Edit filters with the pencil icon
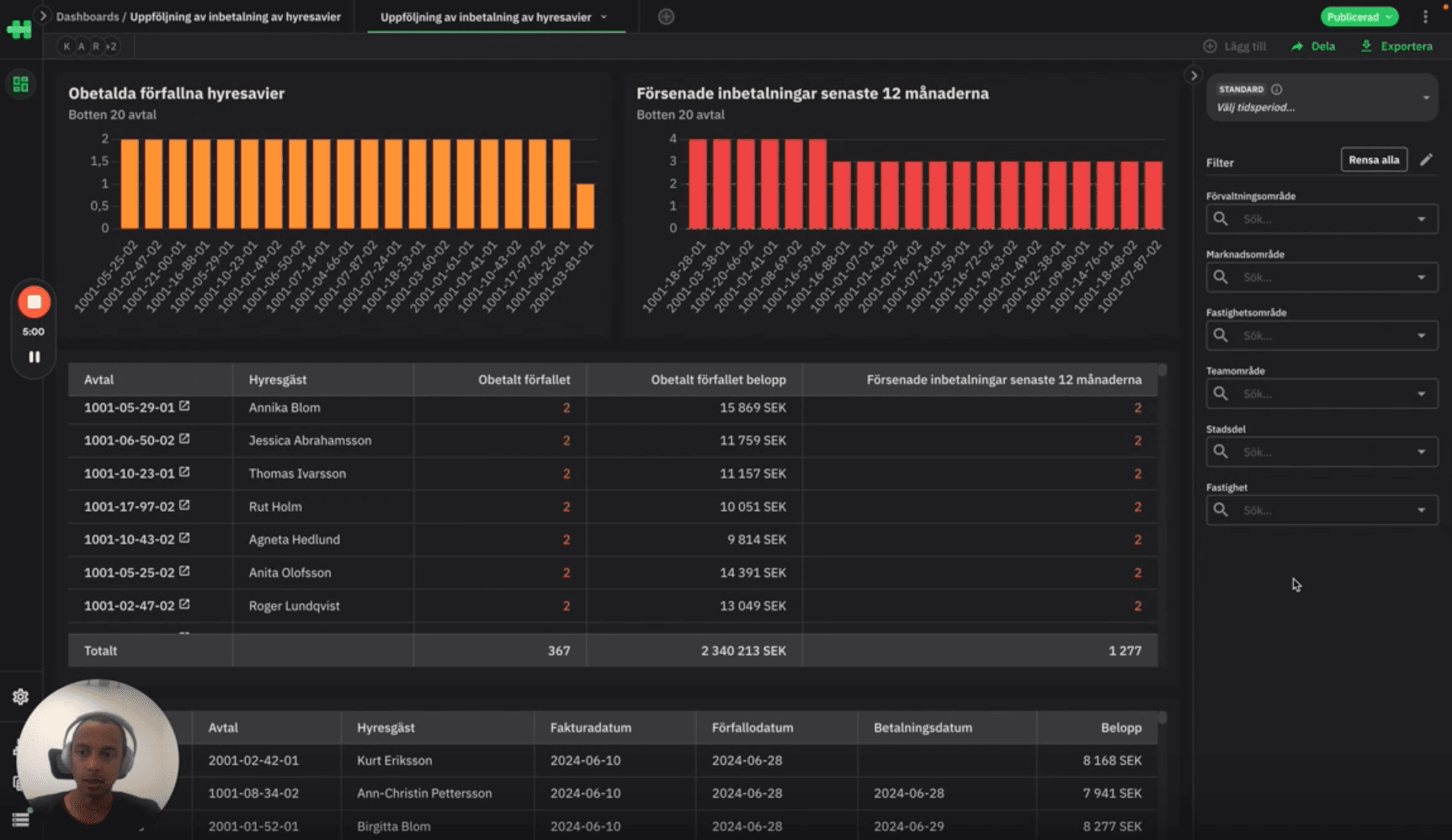Viewport: 1452px width, 840px height. click(x=1426, y=160)
